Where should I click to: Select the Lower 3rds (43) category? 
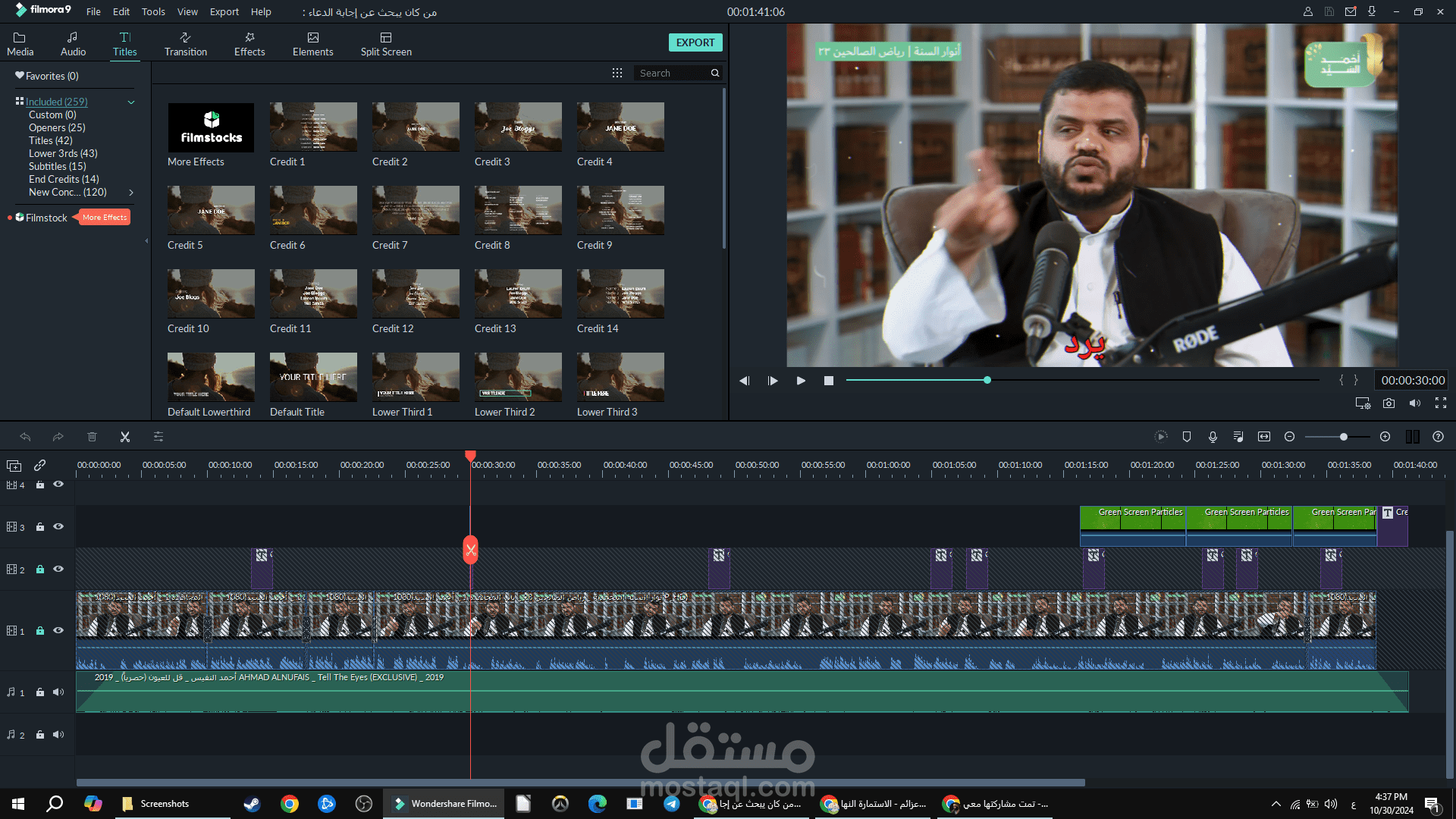(63, 154)
